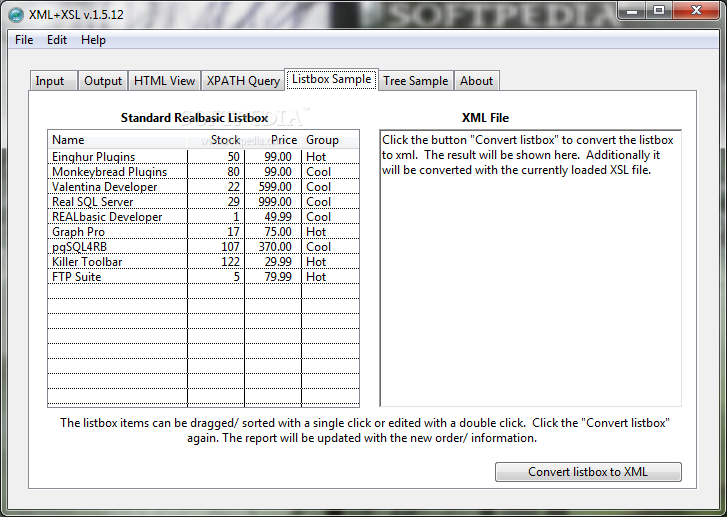Select the Graph Pro row
Image resolution: width=727 pixels, height=517 pixels.
tap(204, 231)
